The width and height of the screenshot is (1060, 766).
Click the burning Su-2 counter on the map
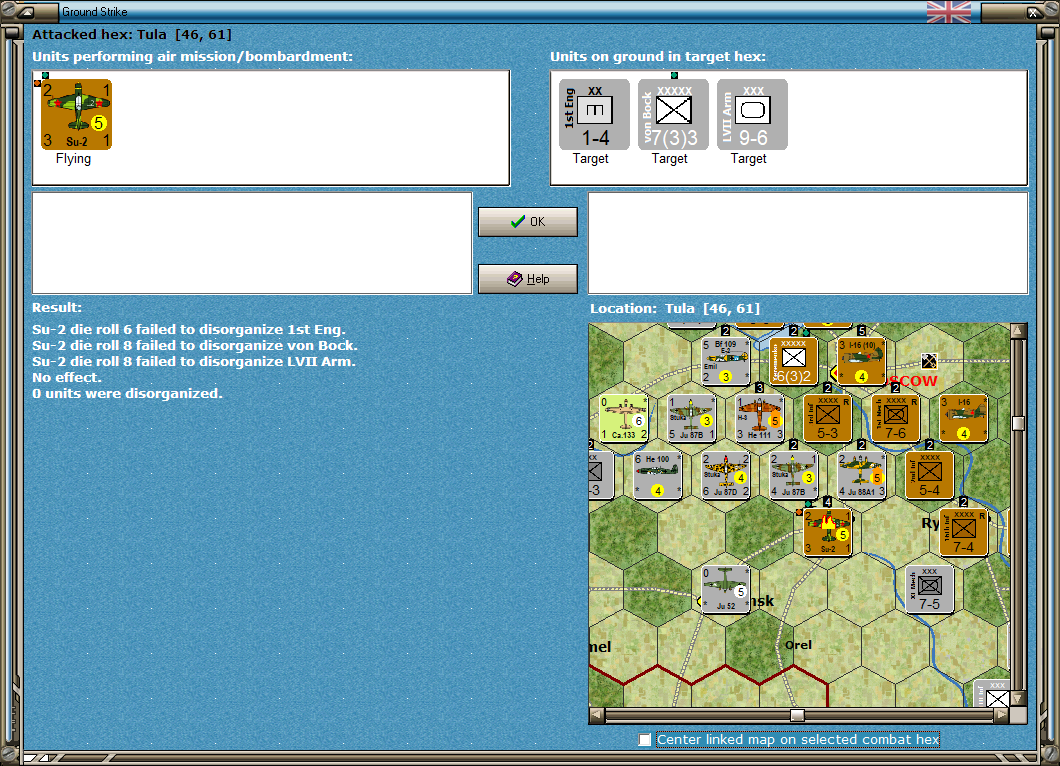click(827, 532)
